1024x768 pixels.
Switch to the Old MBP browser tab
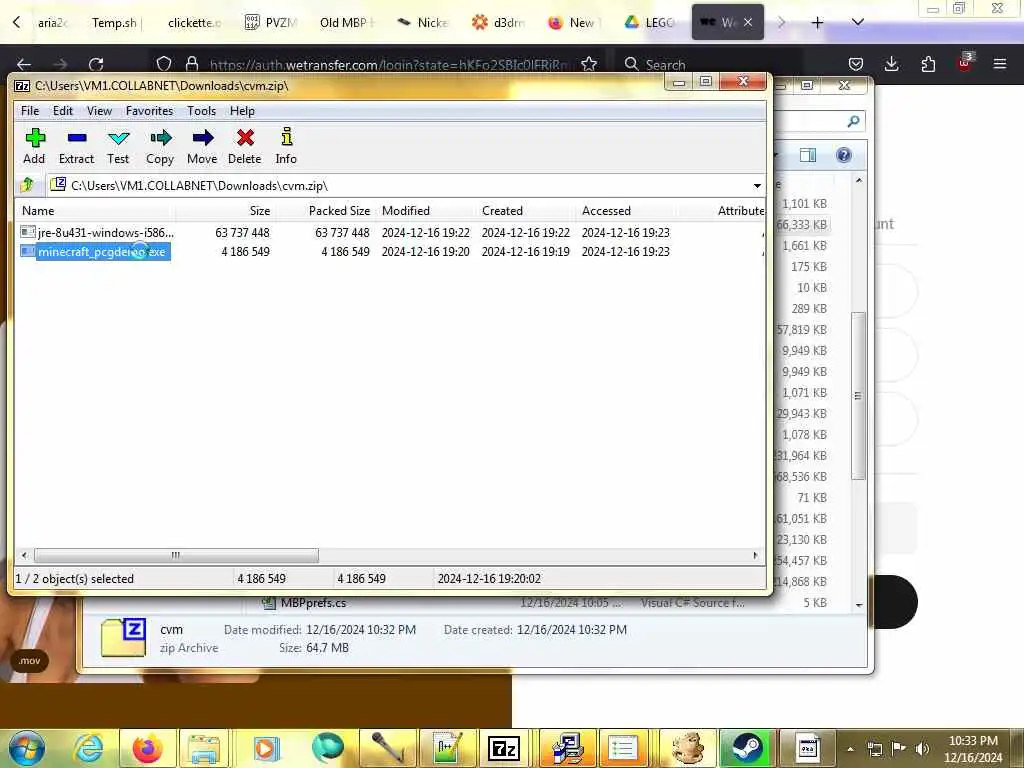click(x=346, y=23)
